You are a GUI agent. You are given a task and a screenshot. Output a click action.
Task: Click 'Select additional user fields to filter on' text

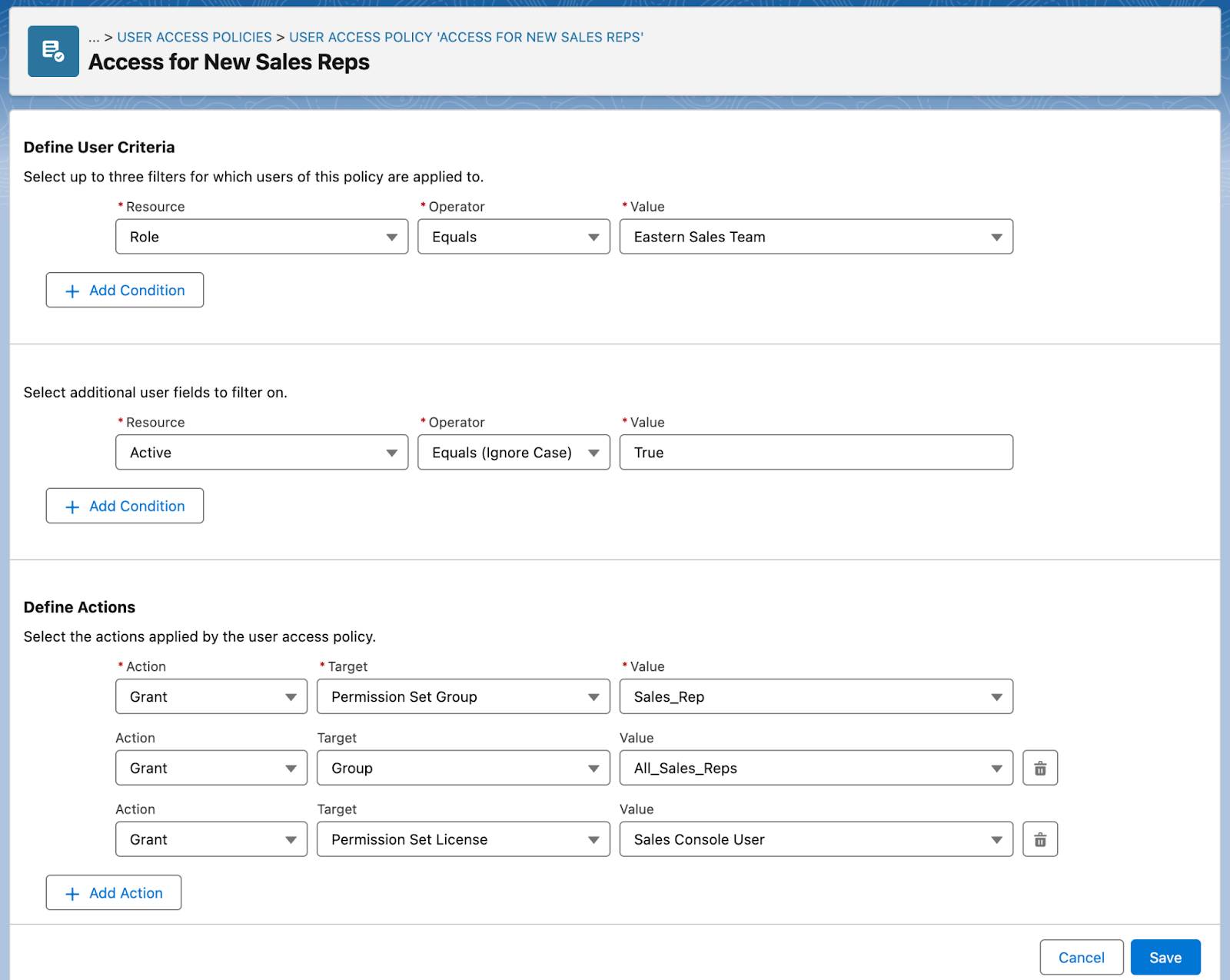pyautogui.click(x=155, y=392)
